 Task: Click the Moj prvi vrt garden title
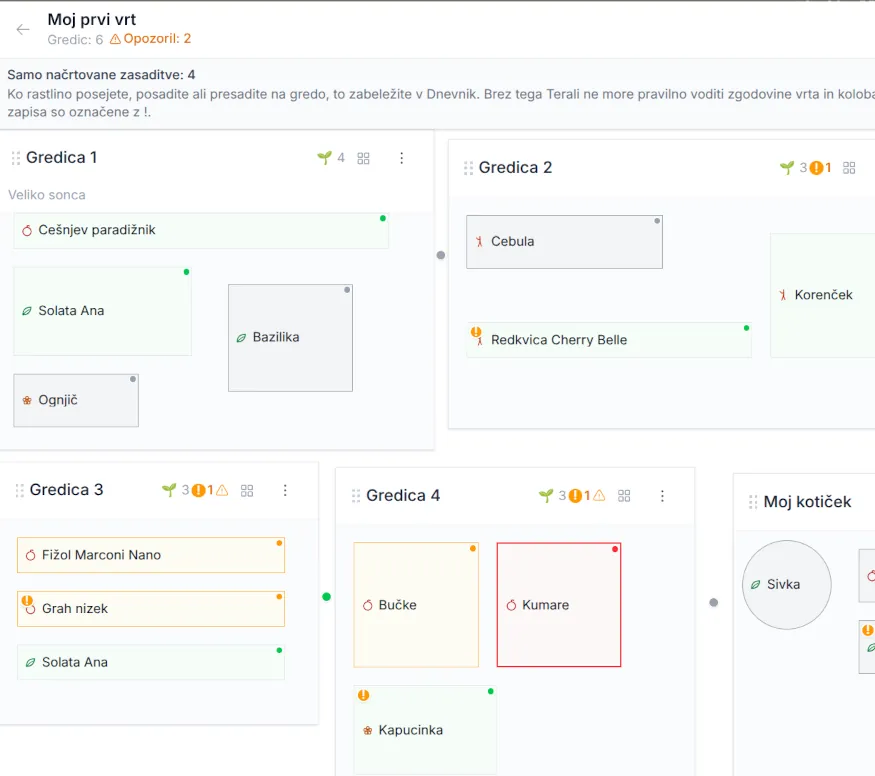[x=92, y=20]
